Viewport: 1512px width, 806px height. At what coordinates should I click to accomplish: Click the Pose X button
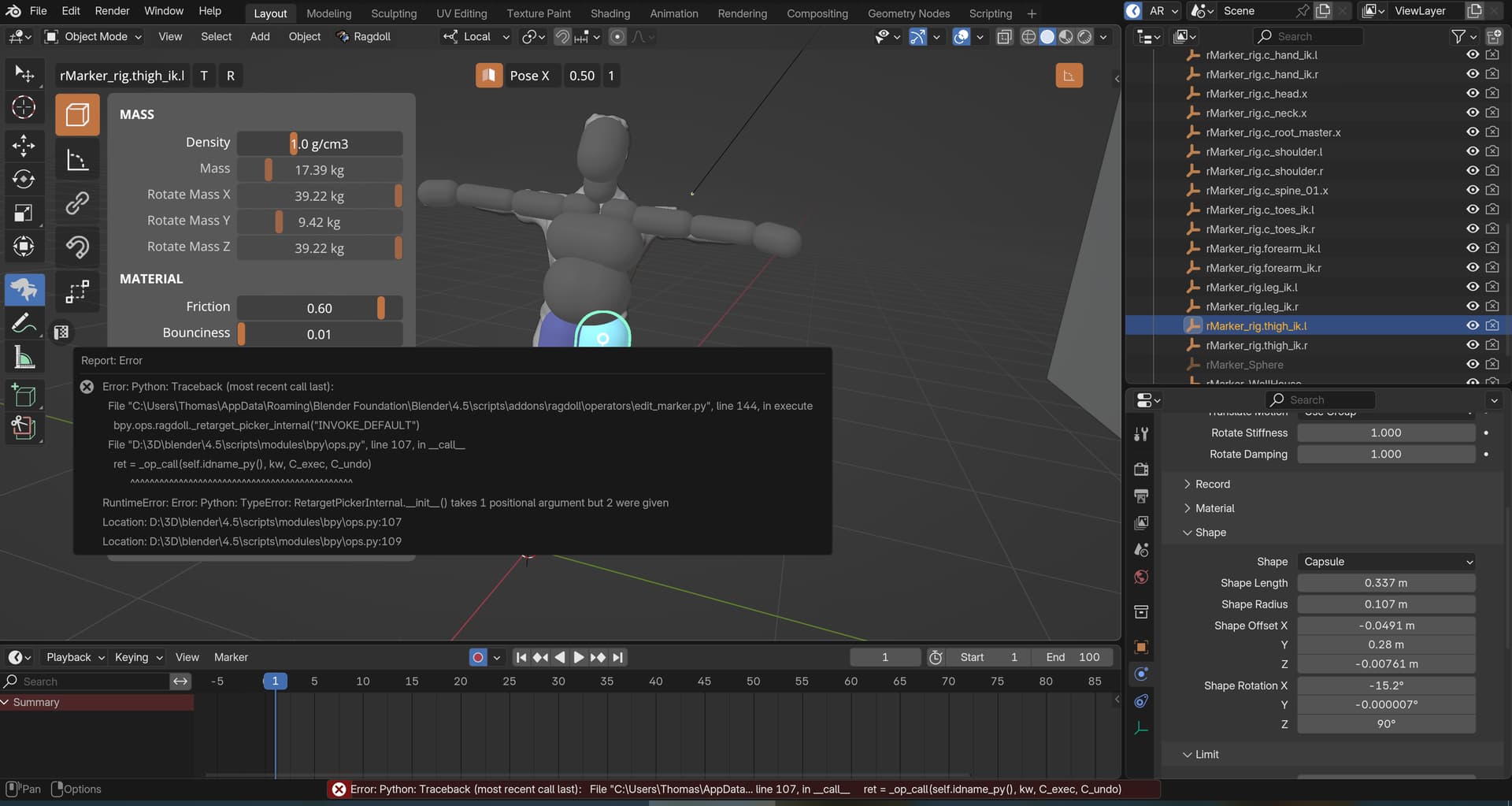click(x=528, y=76)
